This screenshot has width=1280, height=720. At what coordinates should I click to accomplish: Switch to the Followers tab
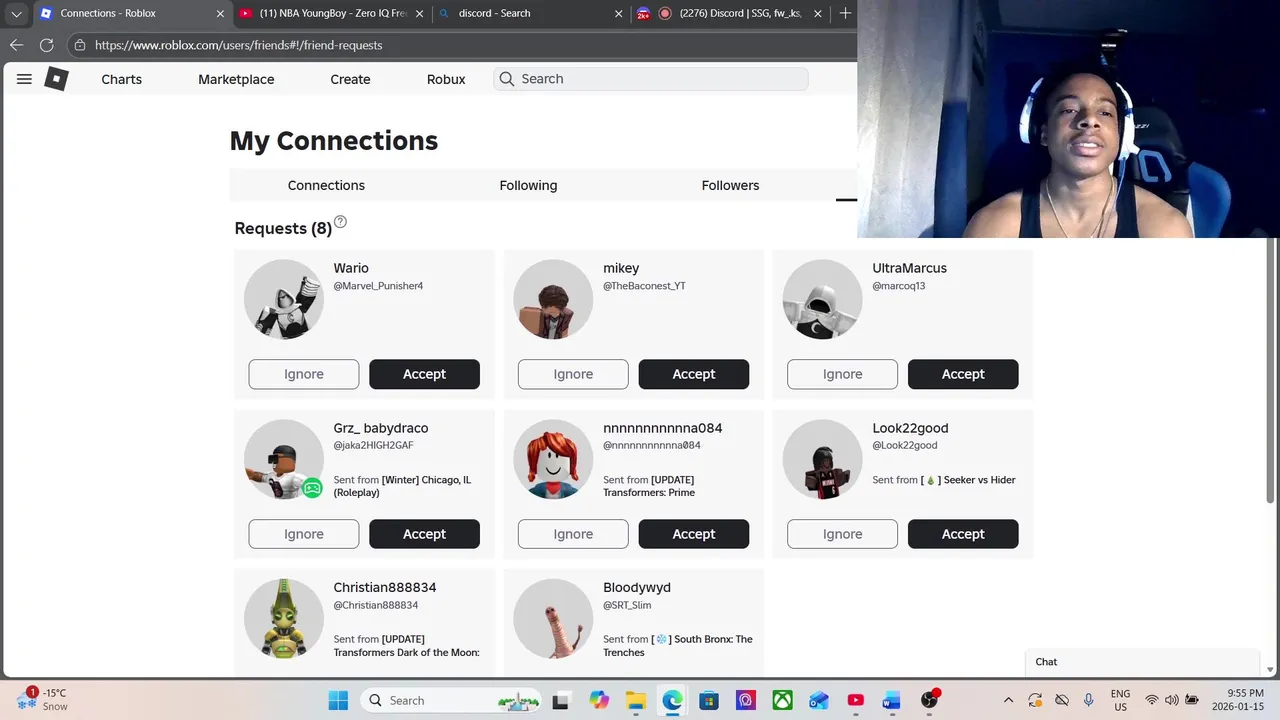point(730,185)
